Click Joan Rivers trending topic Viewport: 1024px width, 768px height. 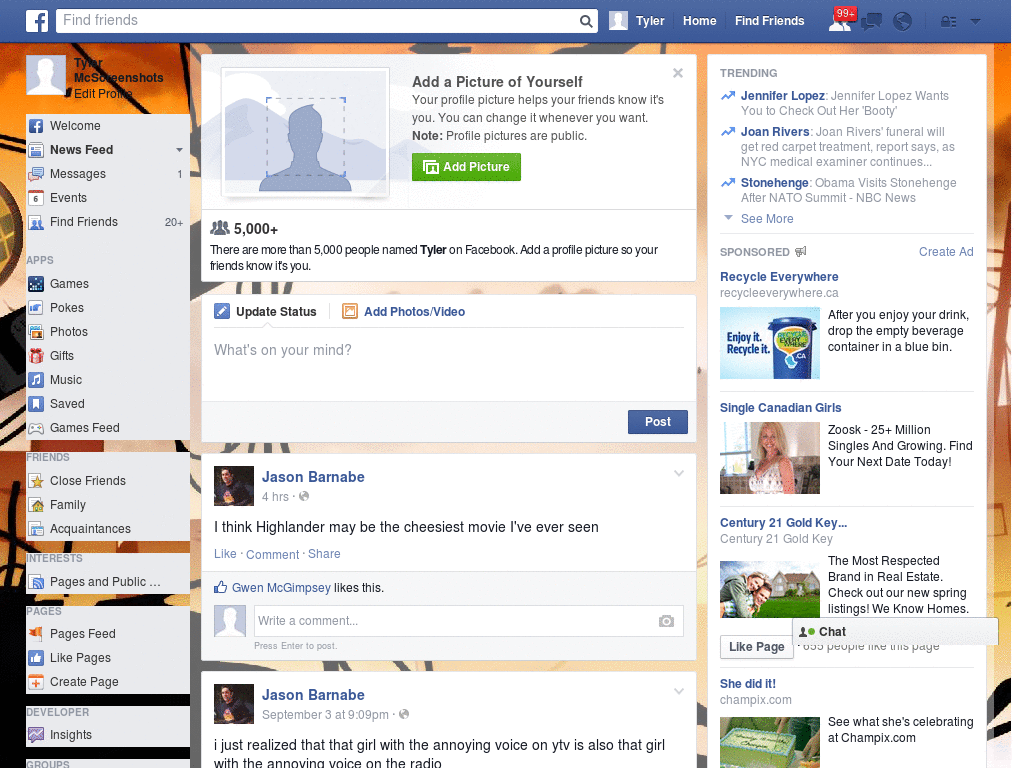775,132
